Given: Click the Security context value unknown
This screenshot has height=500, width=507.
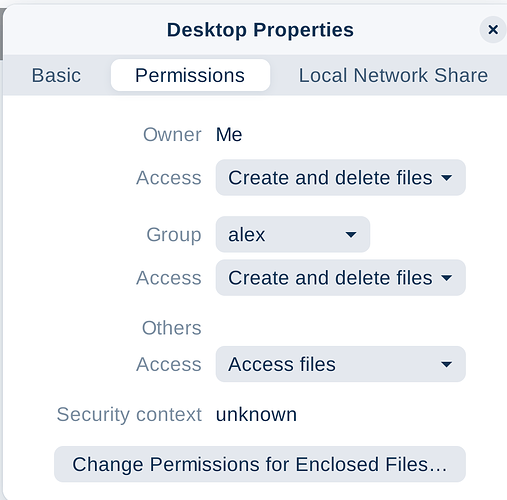Looking at the screenshot, I should tap(256, 414).
